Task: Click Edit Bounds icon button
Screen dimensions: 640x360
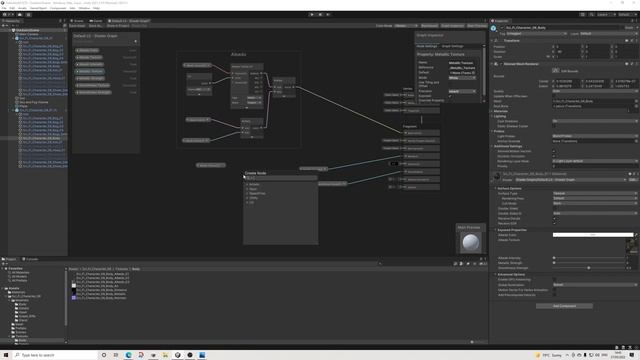Action: [556, 71]
